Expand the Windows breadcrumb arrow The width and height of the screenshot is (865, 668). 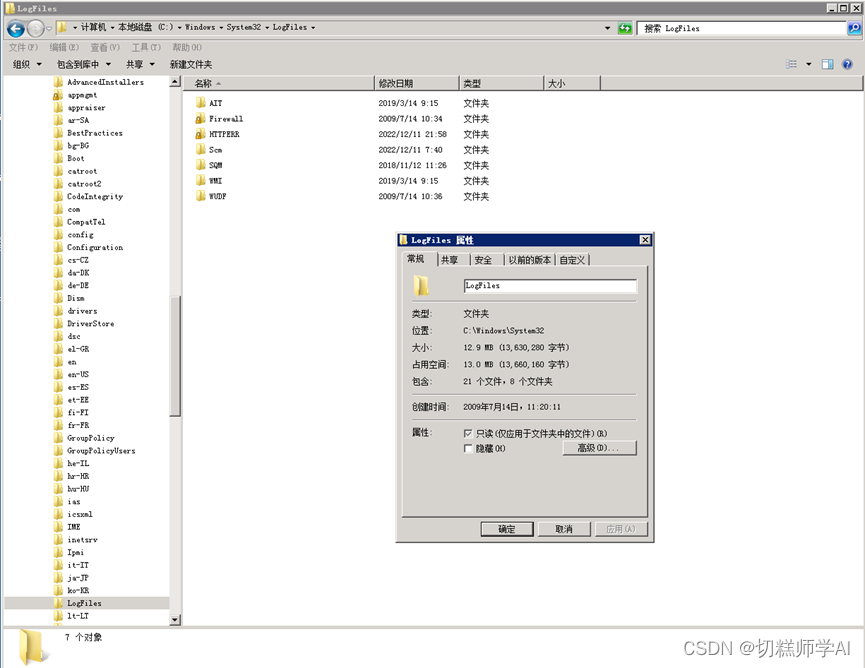point(221,27)
